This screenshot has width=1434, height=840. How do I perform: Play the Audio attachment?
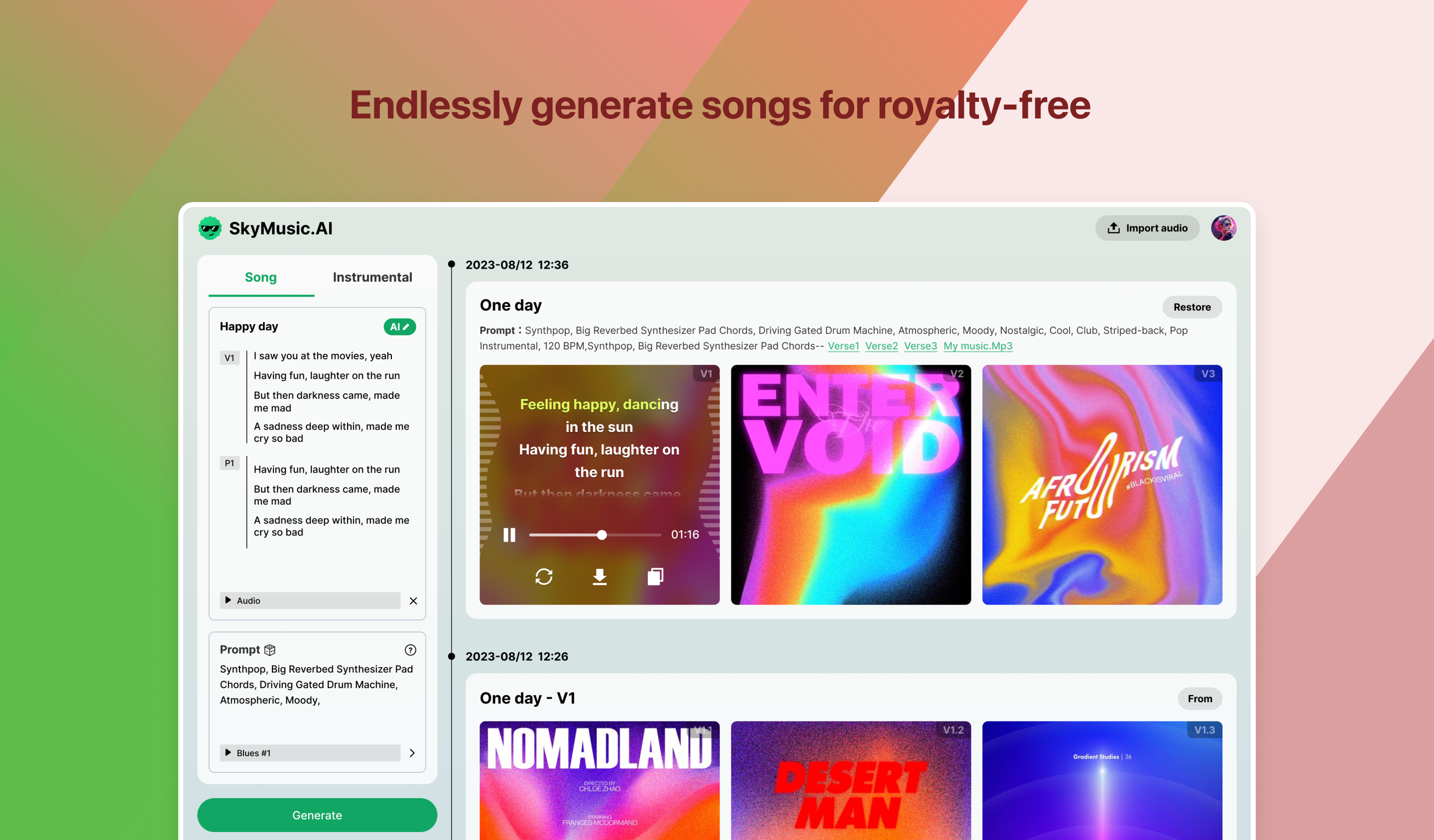point(228,600)
